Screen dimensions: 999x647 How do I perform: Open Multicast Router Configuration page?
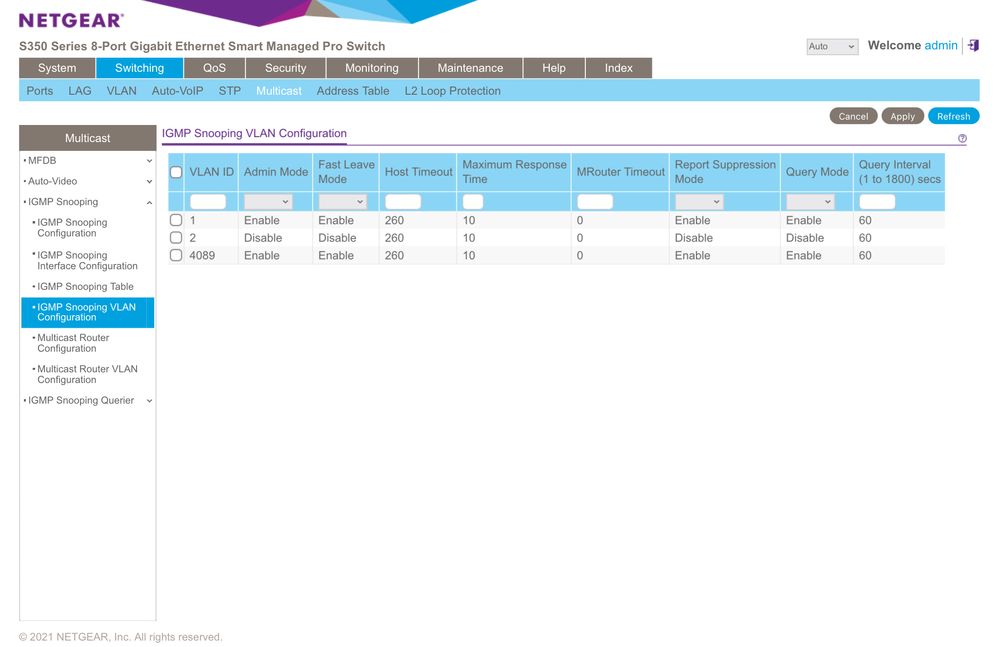(x=73, y=343)
